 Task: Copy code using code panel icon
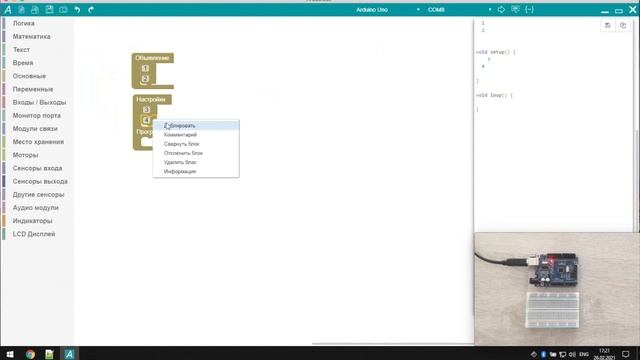click(x=623, y=25)
